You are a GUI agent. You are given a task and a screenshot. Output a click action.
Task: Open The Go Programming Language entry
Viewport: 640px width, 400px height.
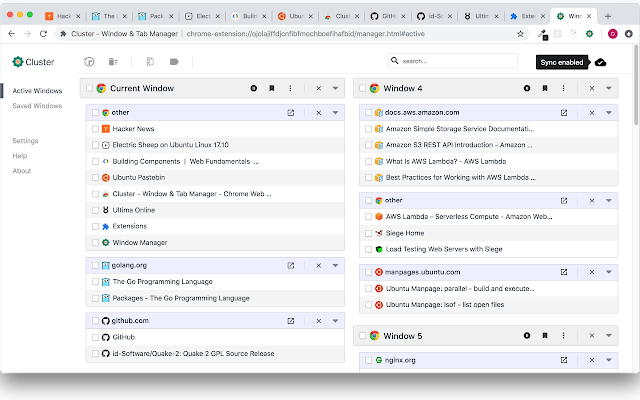(x=162, y=282)
